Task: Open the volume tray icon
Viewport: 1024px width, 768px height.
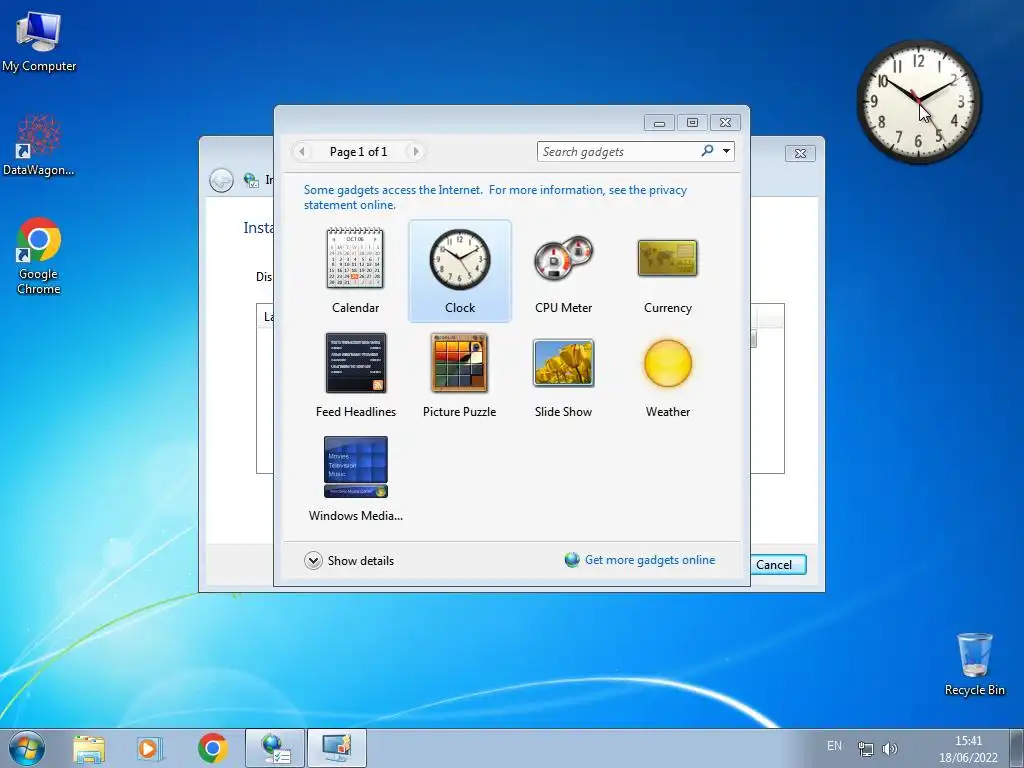Action: tap(889, 748)
